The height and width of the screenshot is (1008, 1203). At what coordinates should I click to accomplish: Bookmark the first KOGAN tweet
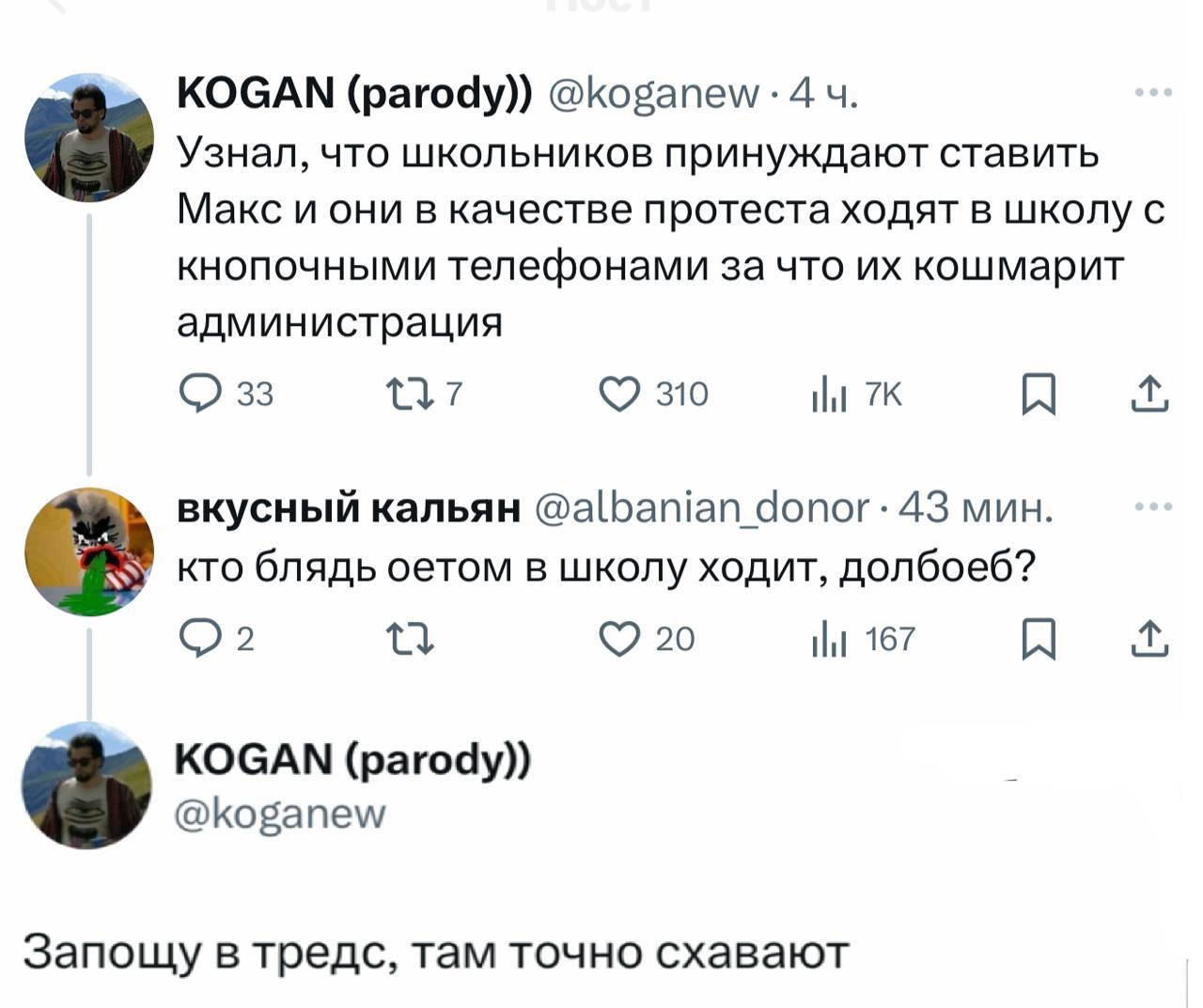1039,395
